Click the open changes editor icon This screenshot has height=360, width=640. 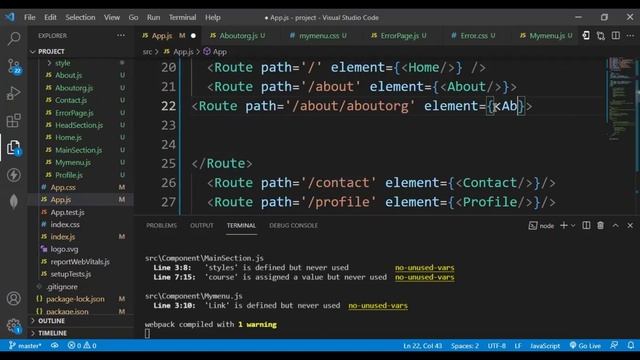click(586, 36)
